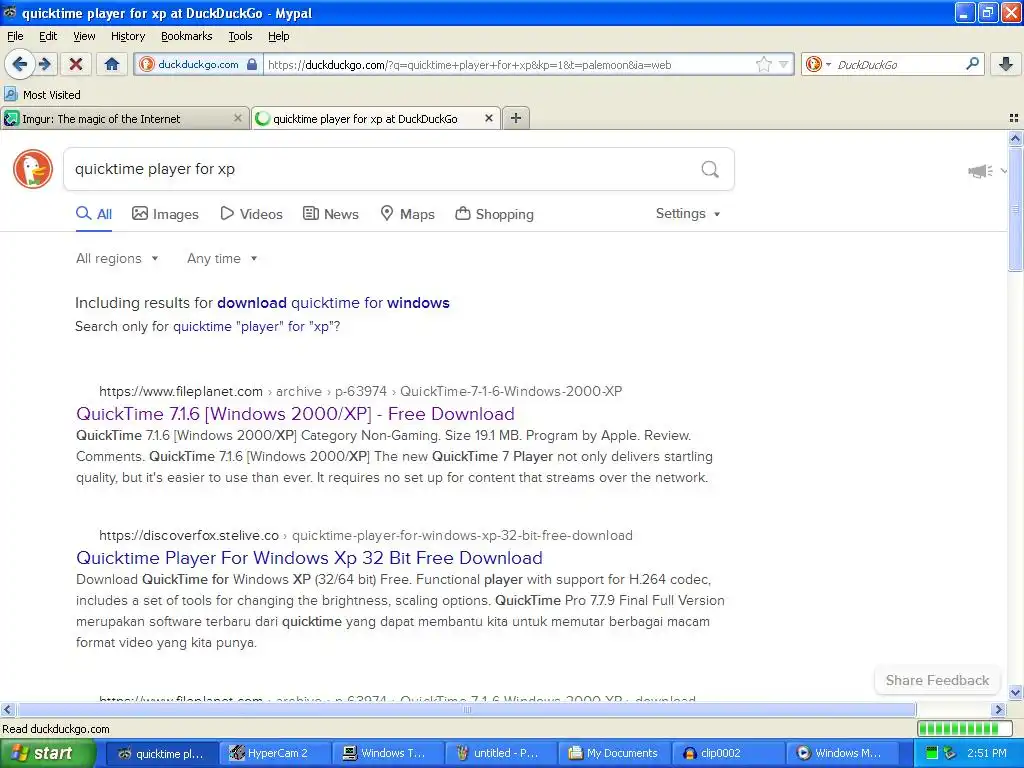Open My Documents from taskbar
This screenshot has width=1024, height=768.
(614, 754)
